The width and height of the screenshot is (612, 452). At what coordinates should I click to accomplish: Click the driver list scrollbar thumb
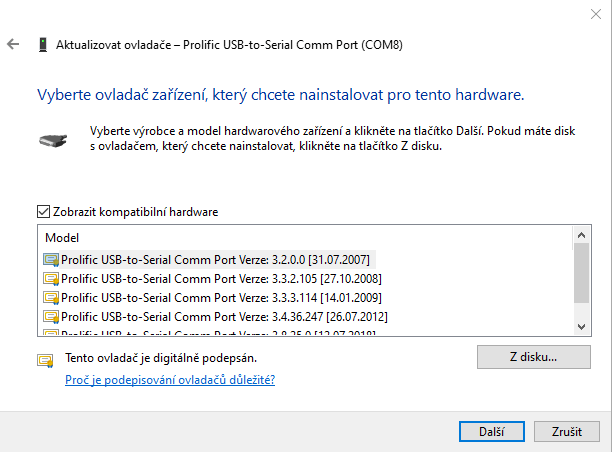coord(581,272)
